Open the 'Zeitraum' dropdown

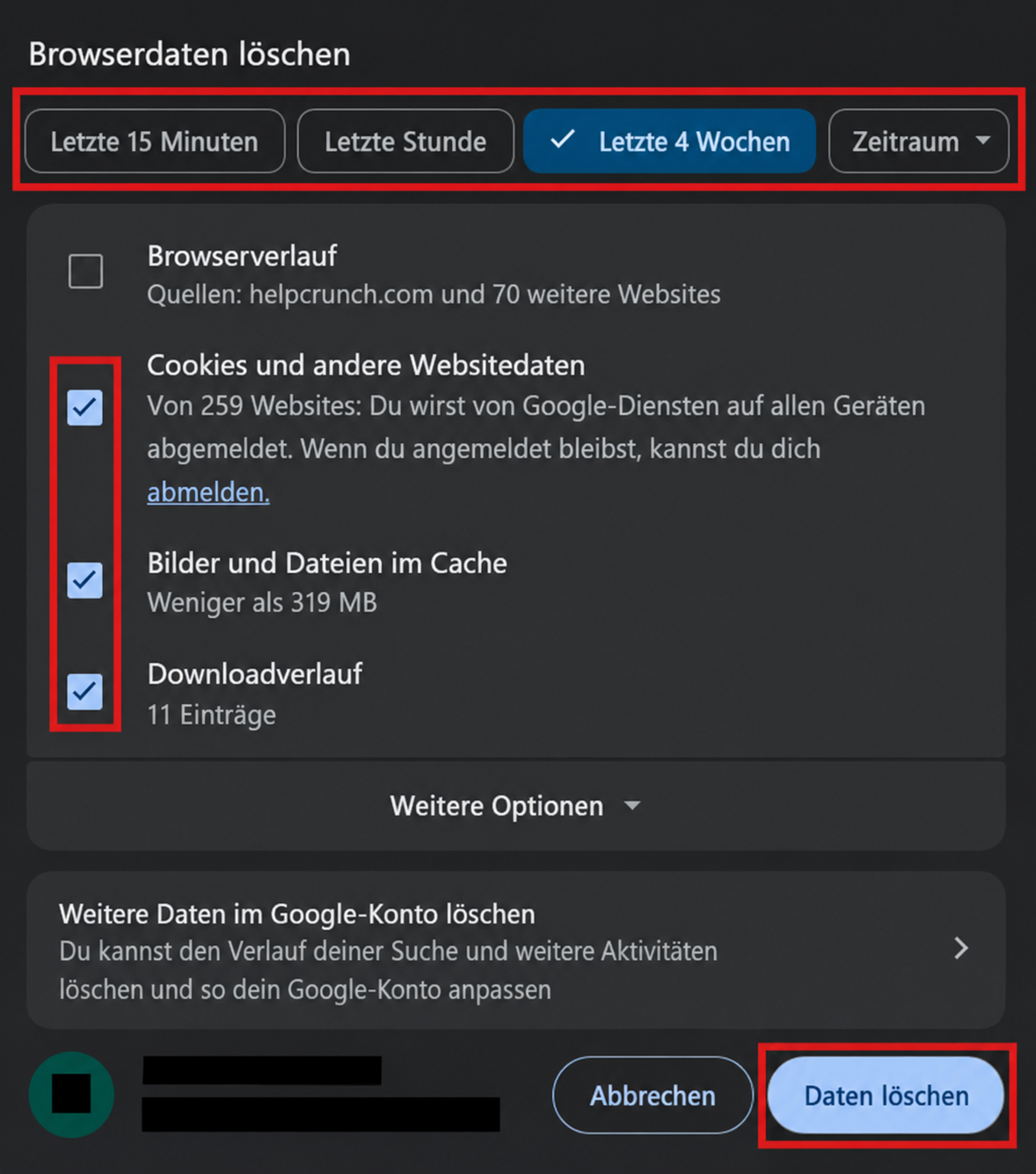(x=918, y=142)
